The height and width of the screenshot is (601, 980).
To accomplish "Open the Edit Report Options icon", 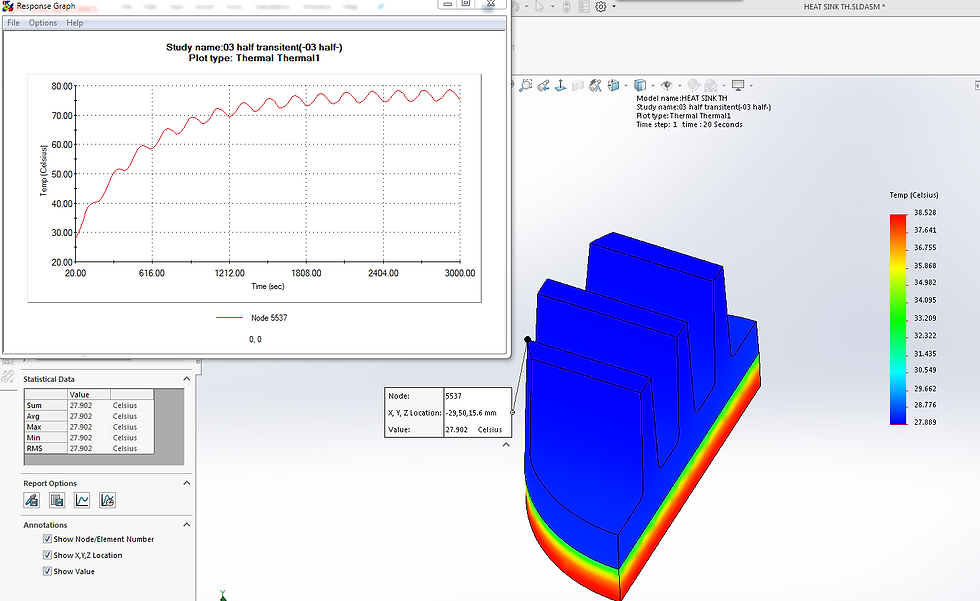I will click(x=33, y=500).
